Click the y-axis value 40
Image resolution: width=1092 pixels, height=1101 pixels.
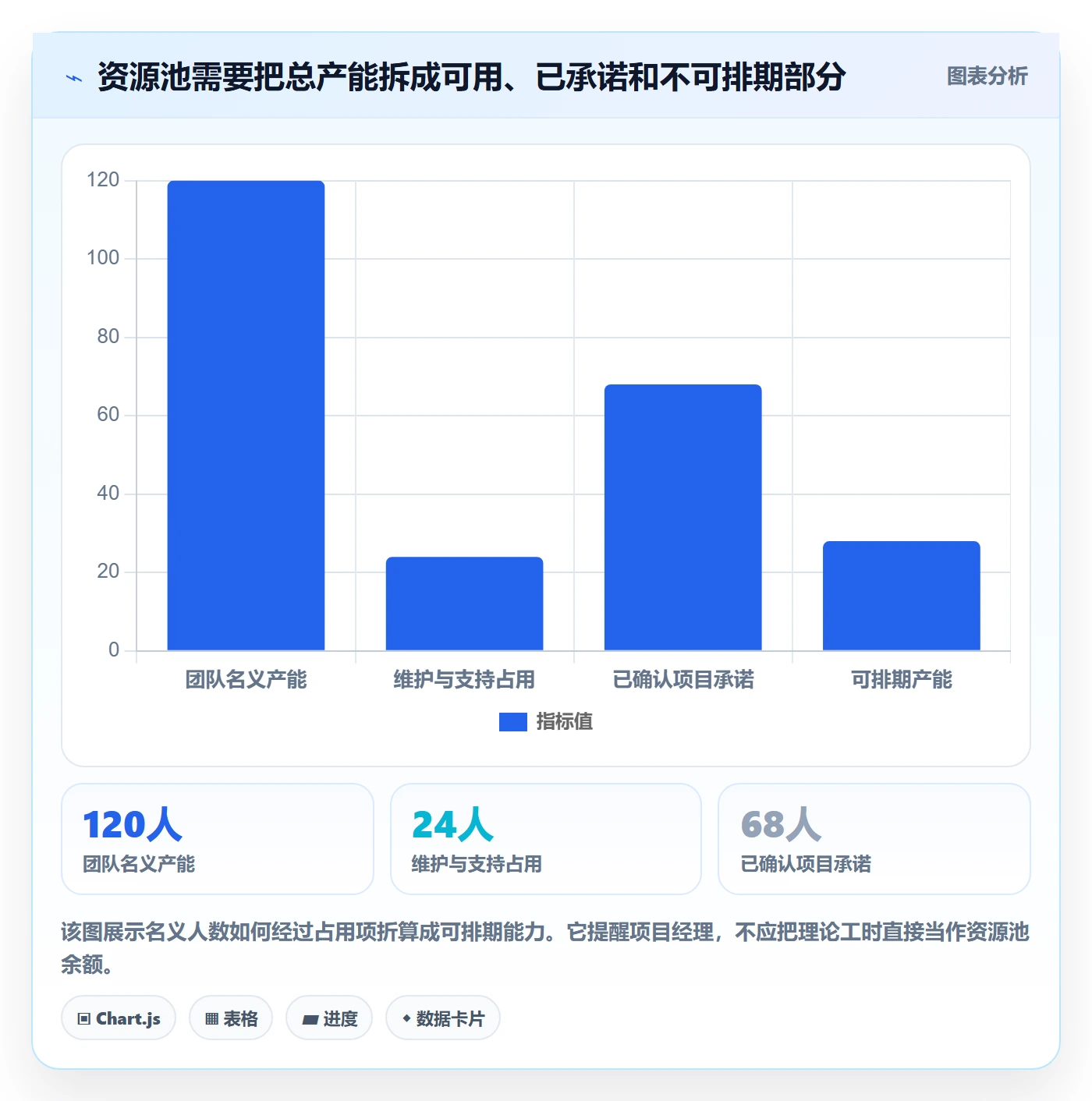[108, 494]
